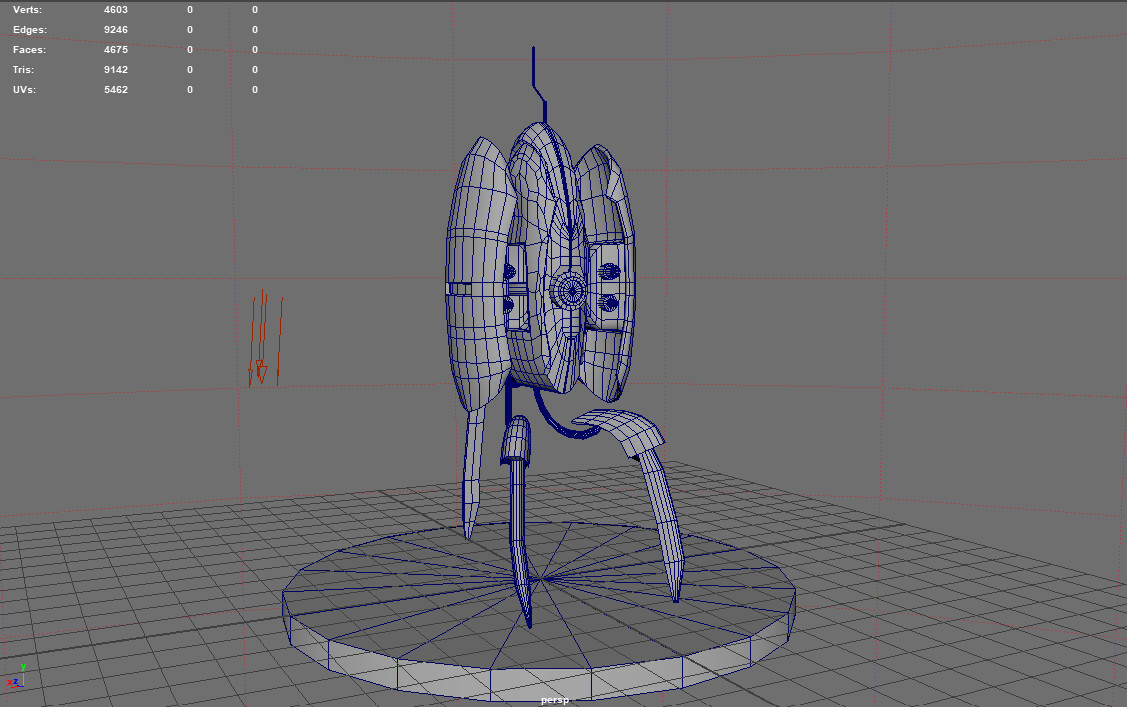Screen dimensions: 1127x707
Task: Click the "Verts:" heads-up label
Action: coord(27,10)
